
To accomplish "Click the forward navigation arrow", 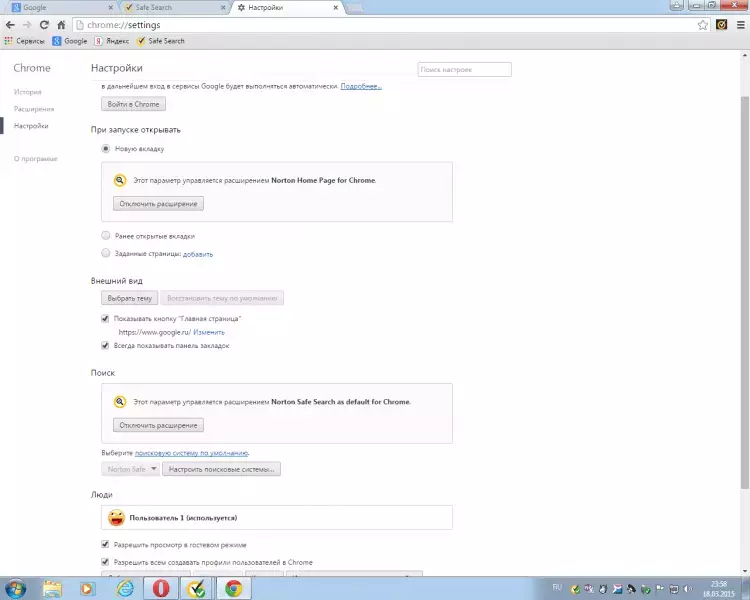I will click(x=27, y=25).
